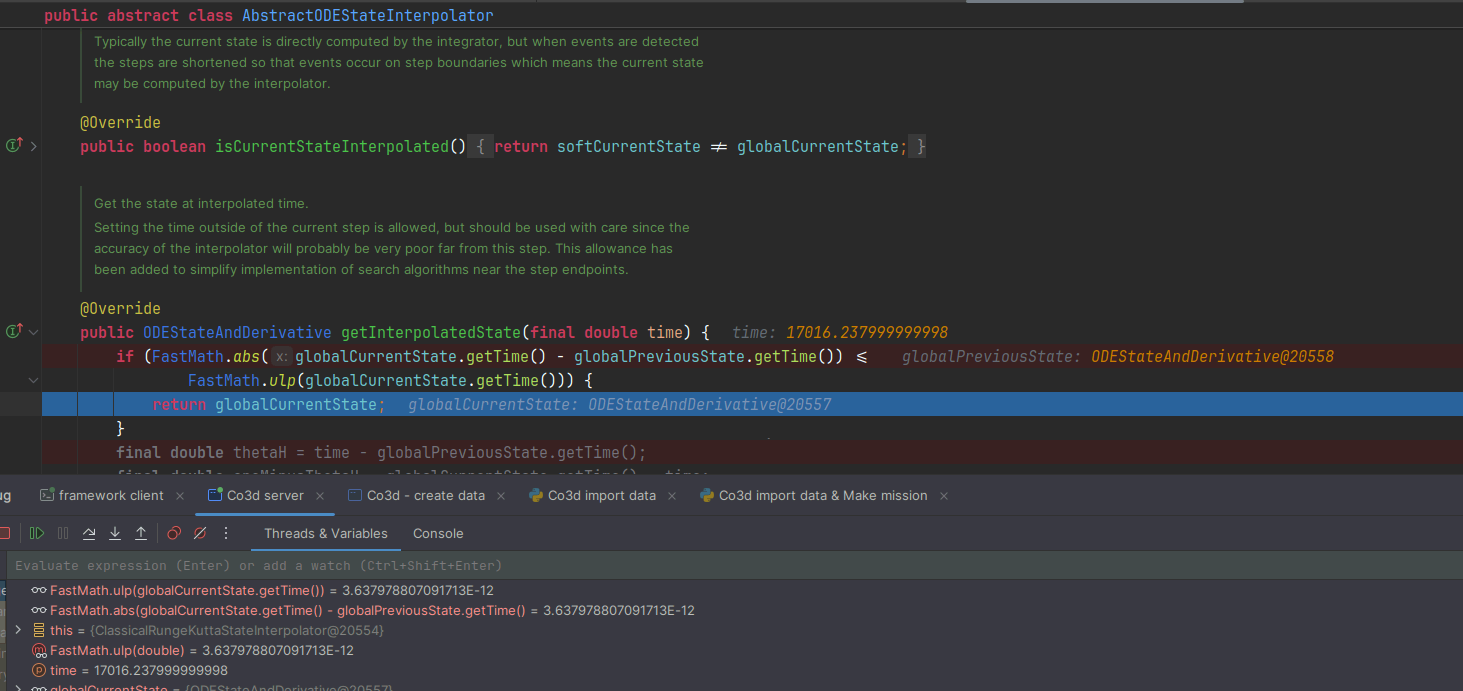
Task: Click FastMath.ulp call in editor
Action: (x=241, y=380)
